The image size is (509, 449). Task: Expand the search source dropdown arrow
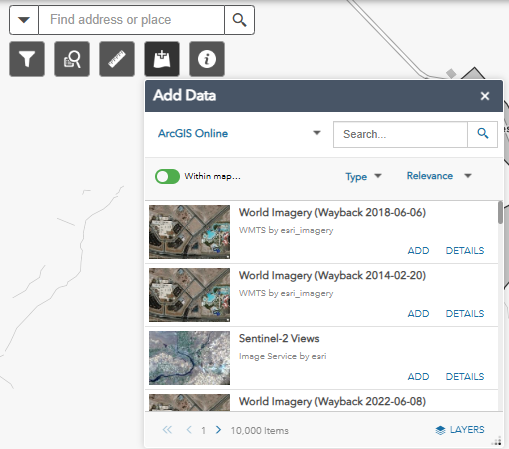[24, 20]
